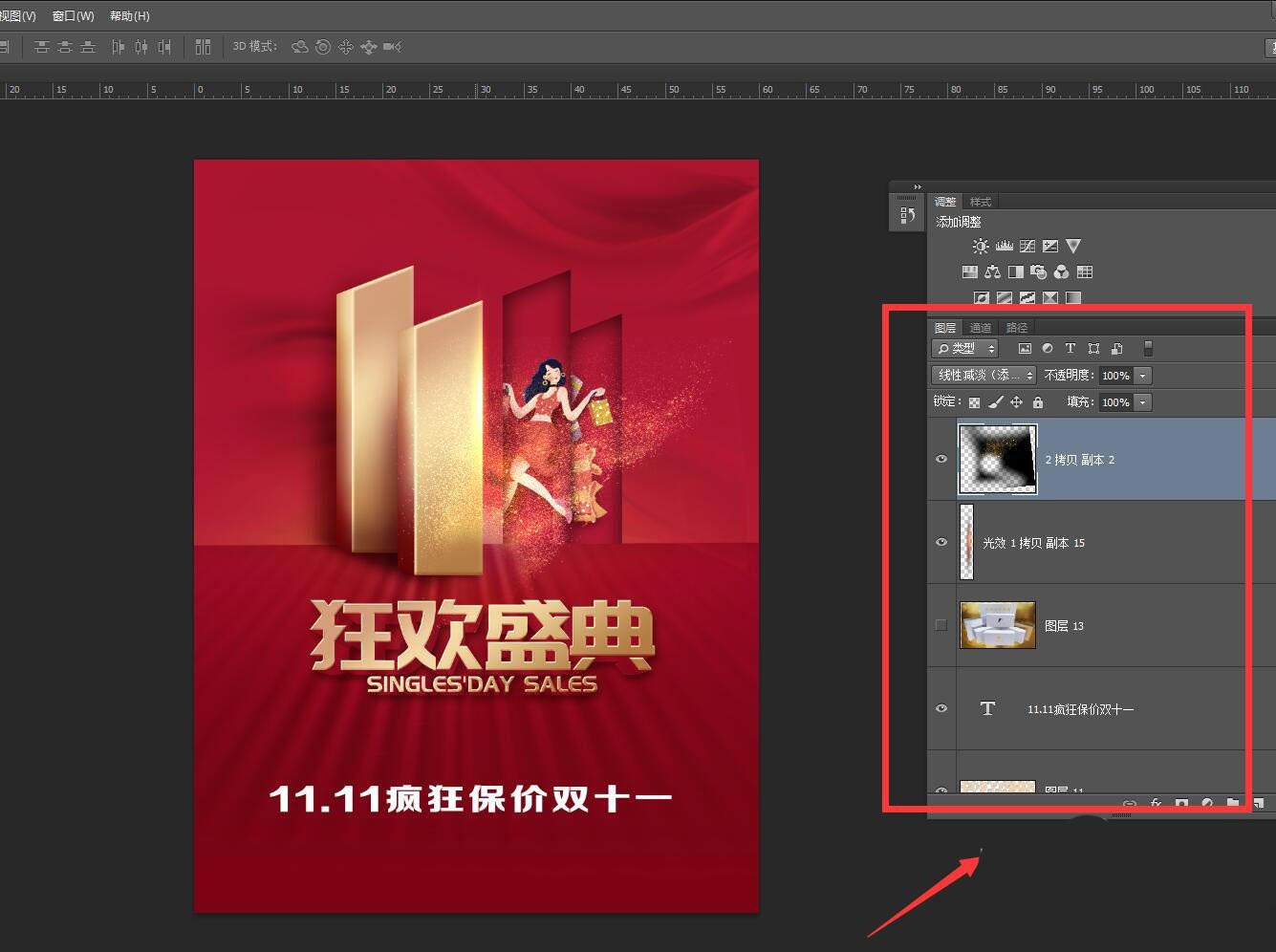This screenshot has height=952, width=1276.
Task: Switch to the 图层 tab
Action: tap(945, 328)
